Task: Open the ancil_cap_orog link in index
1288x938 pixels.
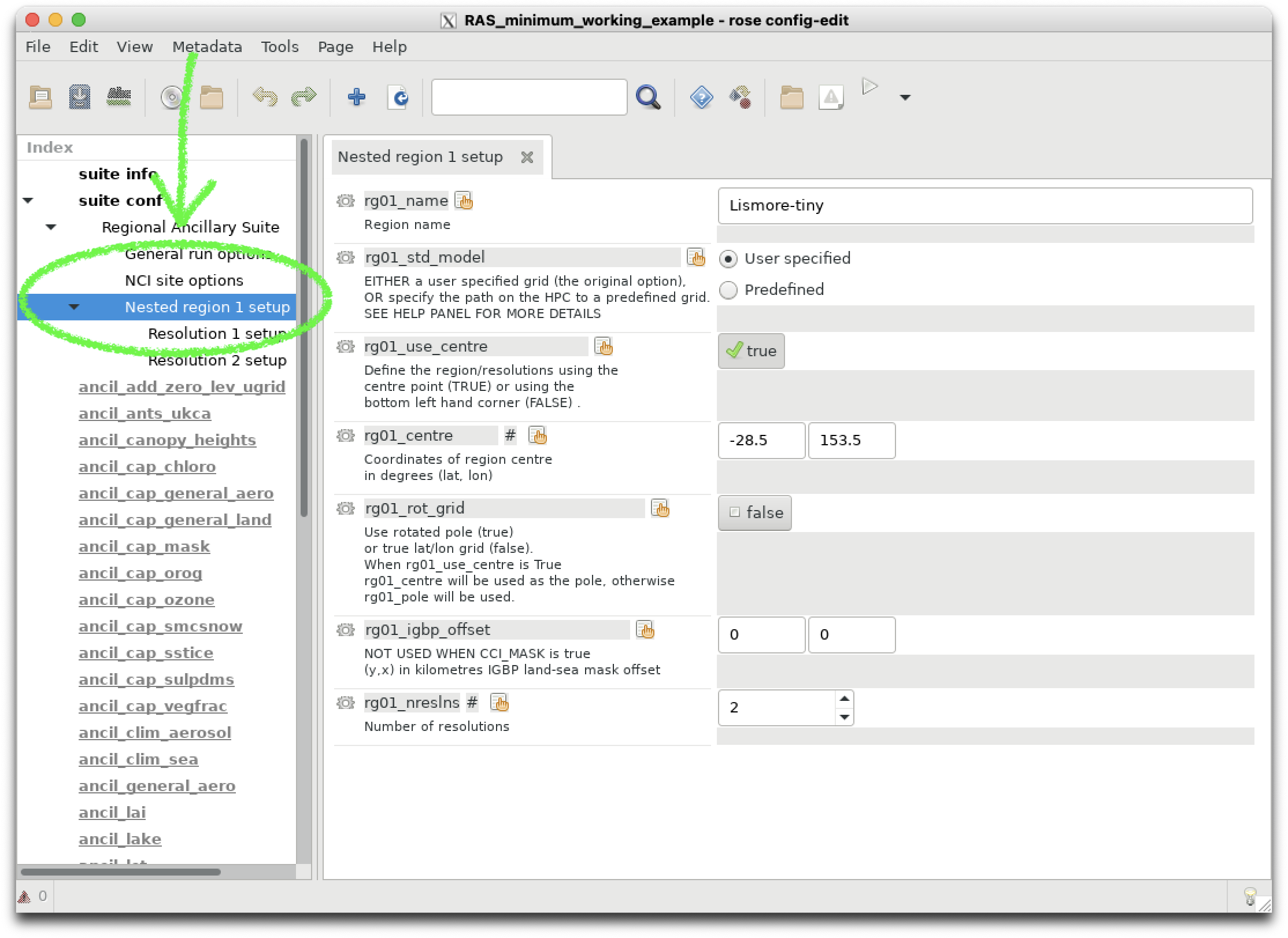Action: (140, 573)
